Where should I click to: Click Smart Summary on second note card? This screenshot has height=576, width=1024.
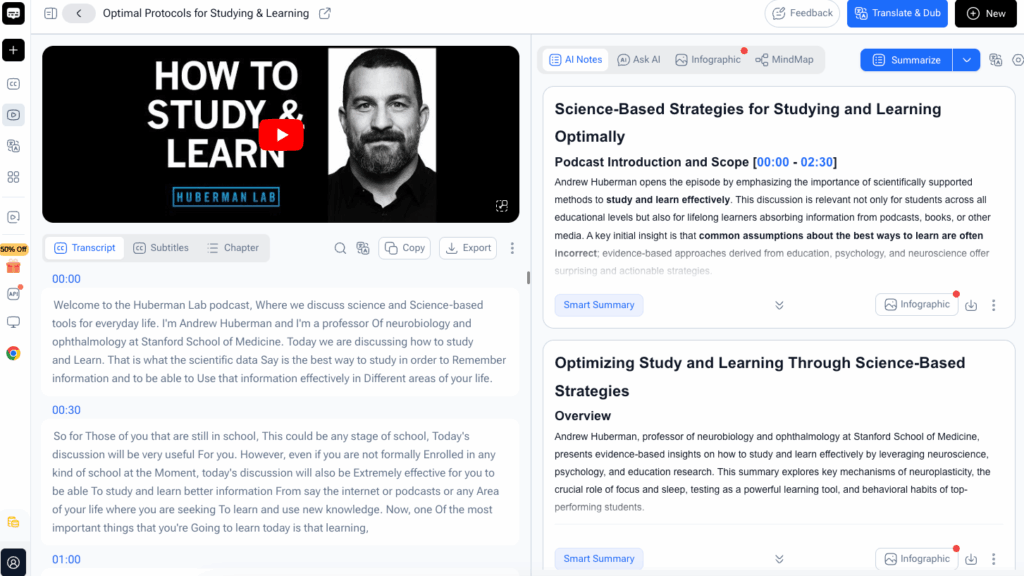tap(599, 559)
